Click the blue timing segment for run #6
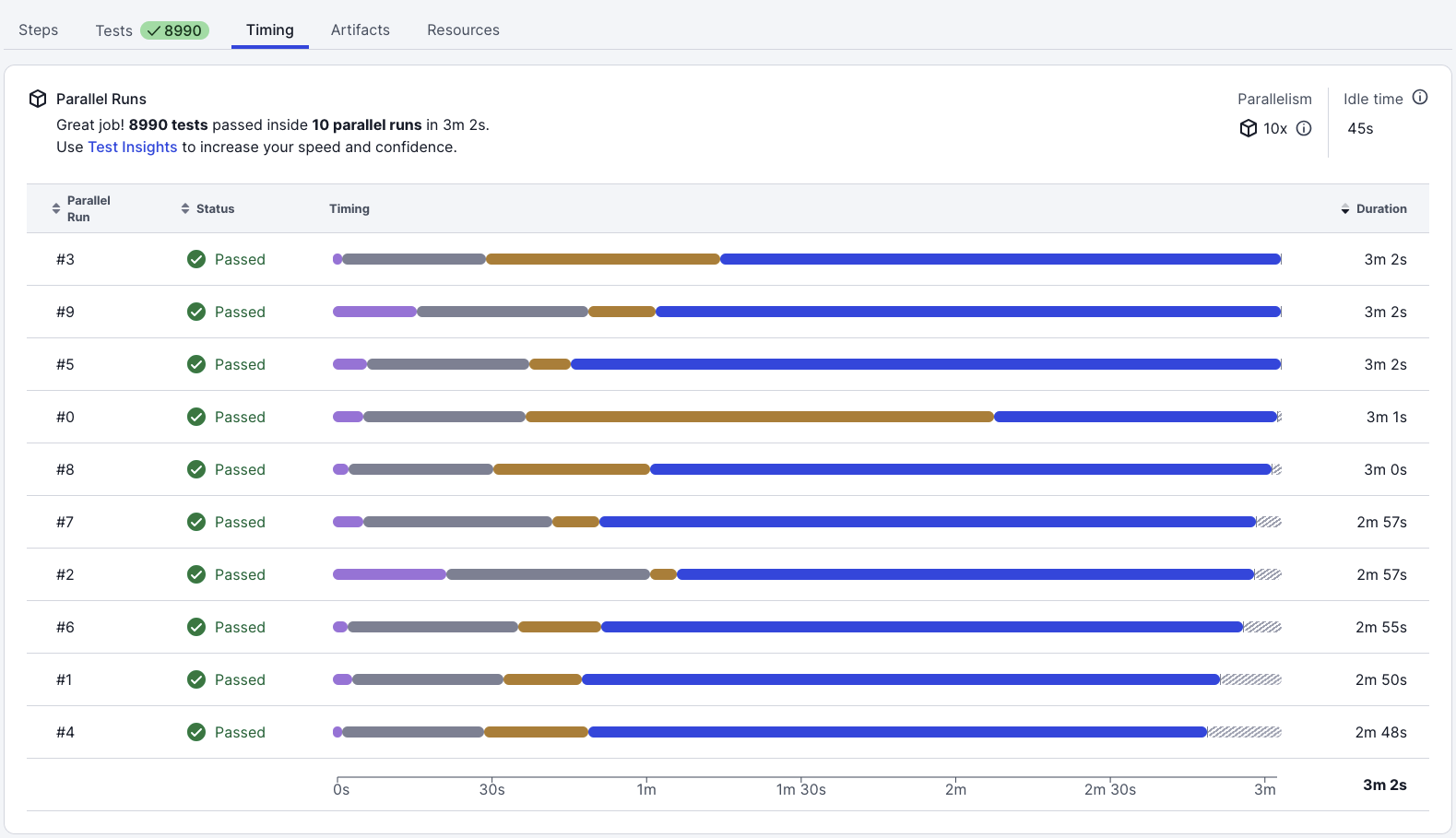This screenshot has width=1456, height=838. click(x=922, y=627)
